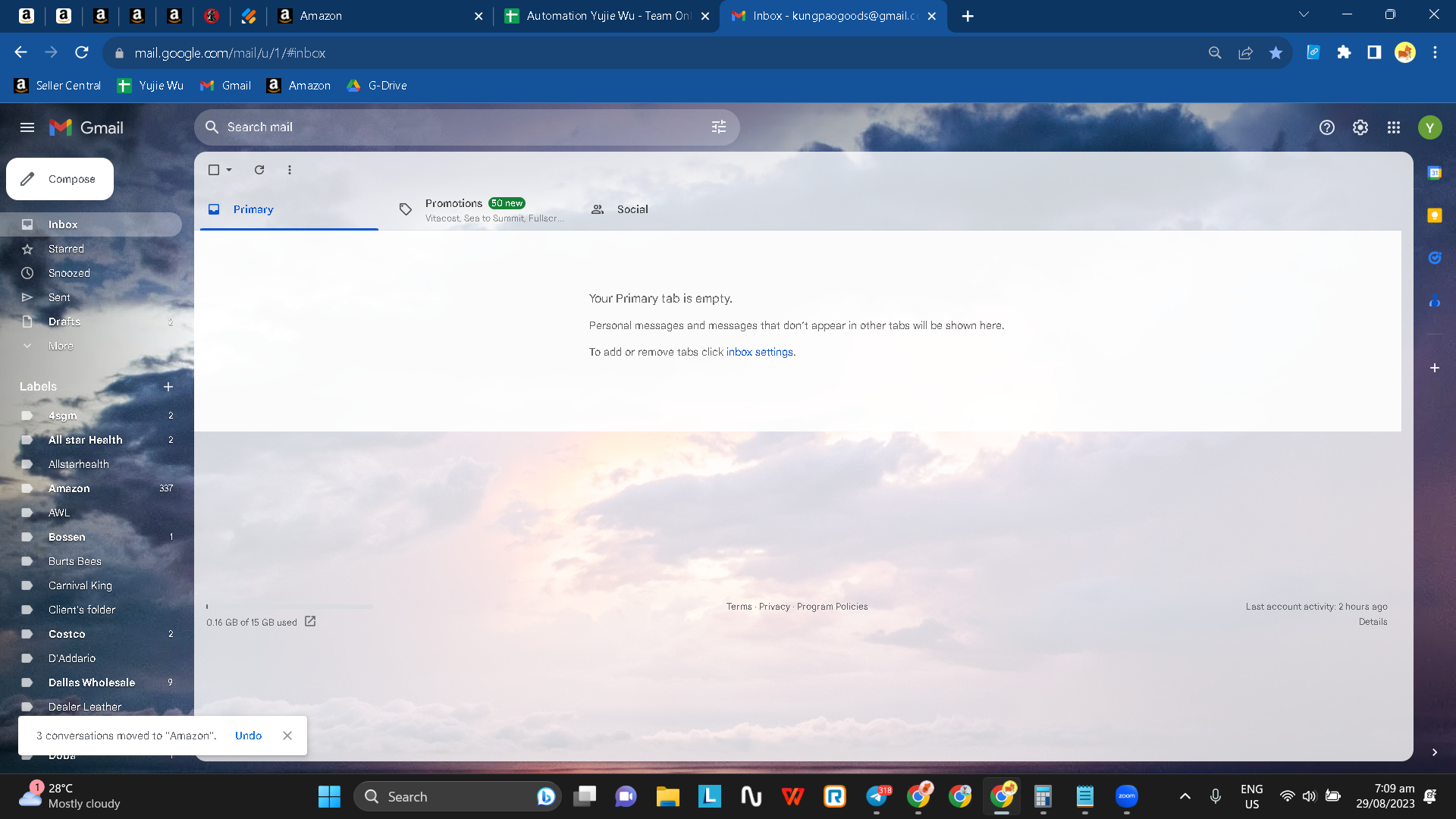The width and height of the screenshot is (1456, 819).
Task: Go back in browser
Action: (21, 52)
